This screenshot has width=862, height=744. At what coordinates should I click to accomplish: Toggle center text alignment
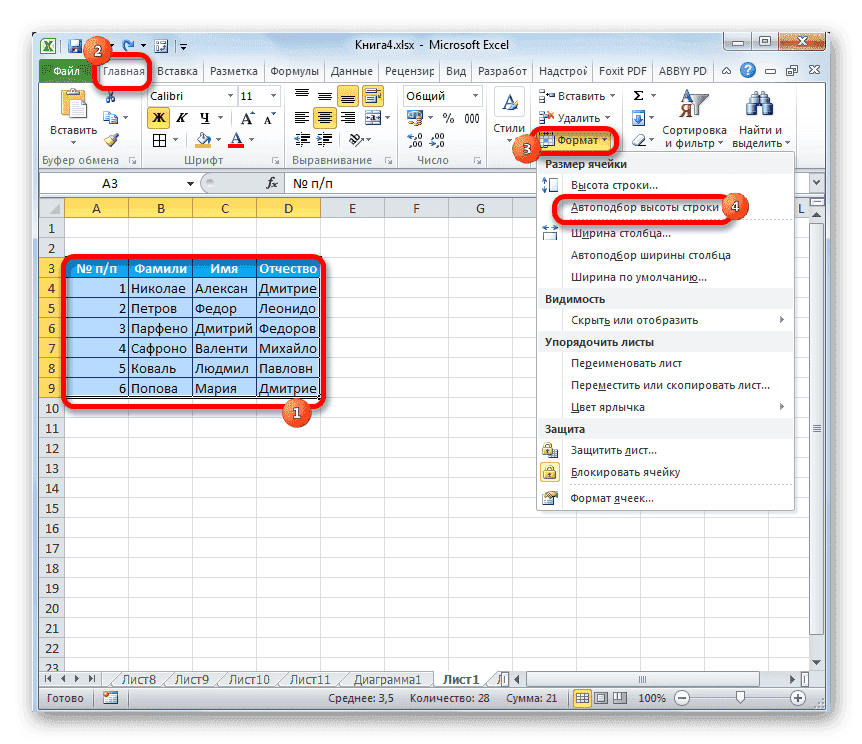coord(324,117)
